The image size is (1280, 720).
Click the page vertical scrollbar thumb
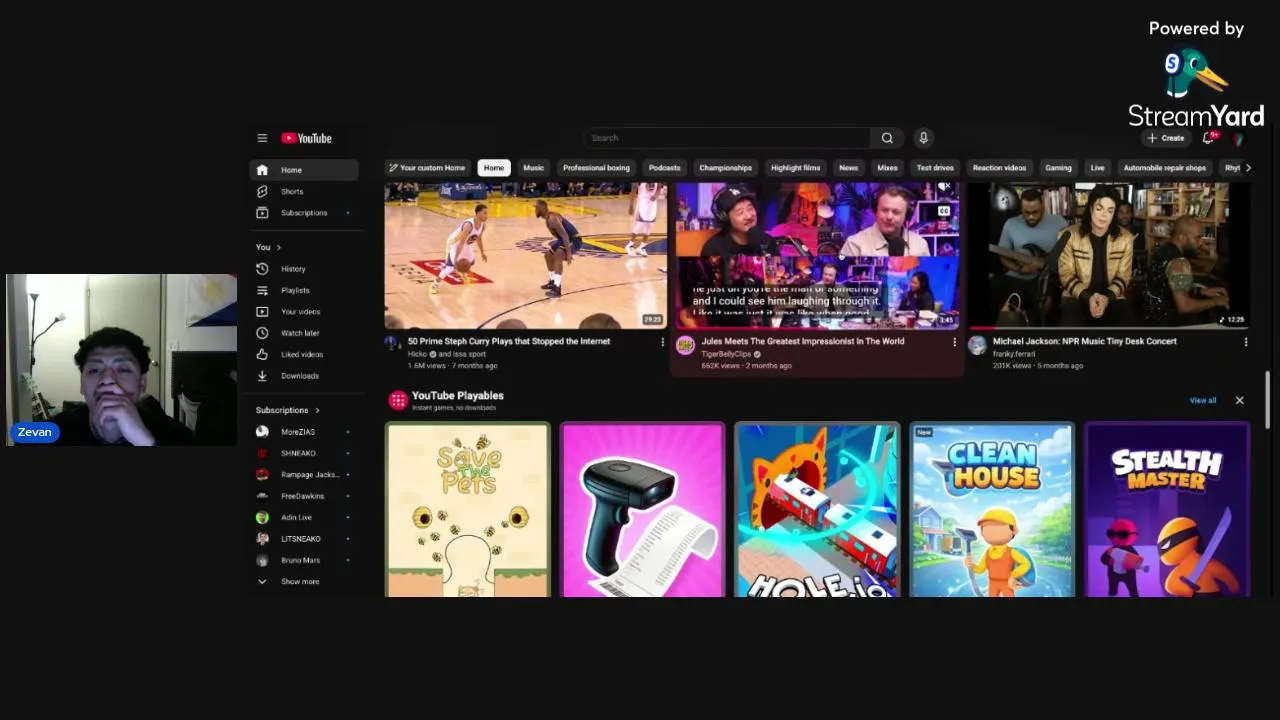[x=1269, y=400]
